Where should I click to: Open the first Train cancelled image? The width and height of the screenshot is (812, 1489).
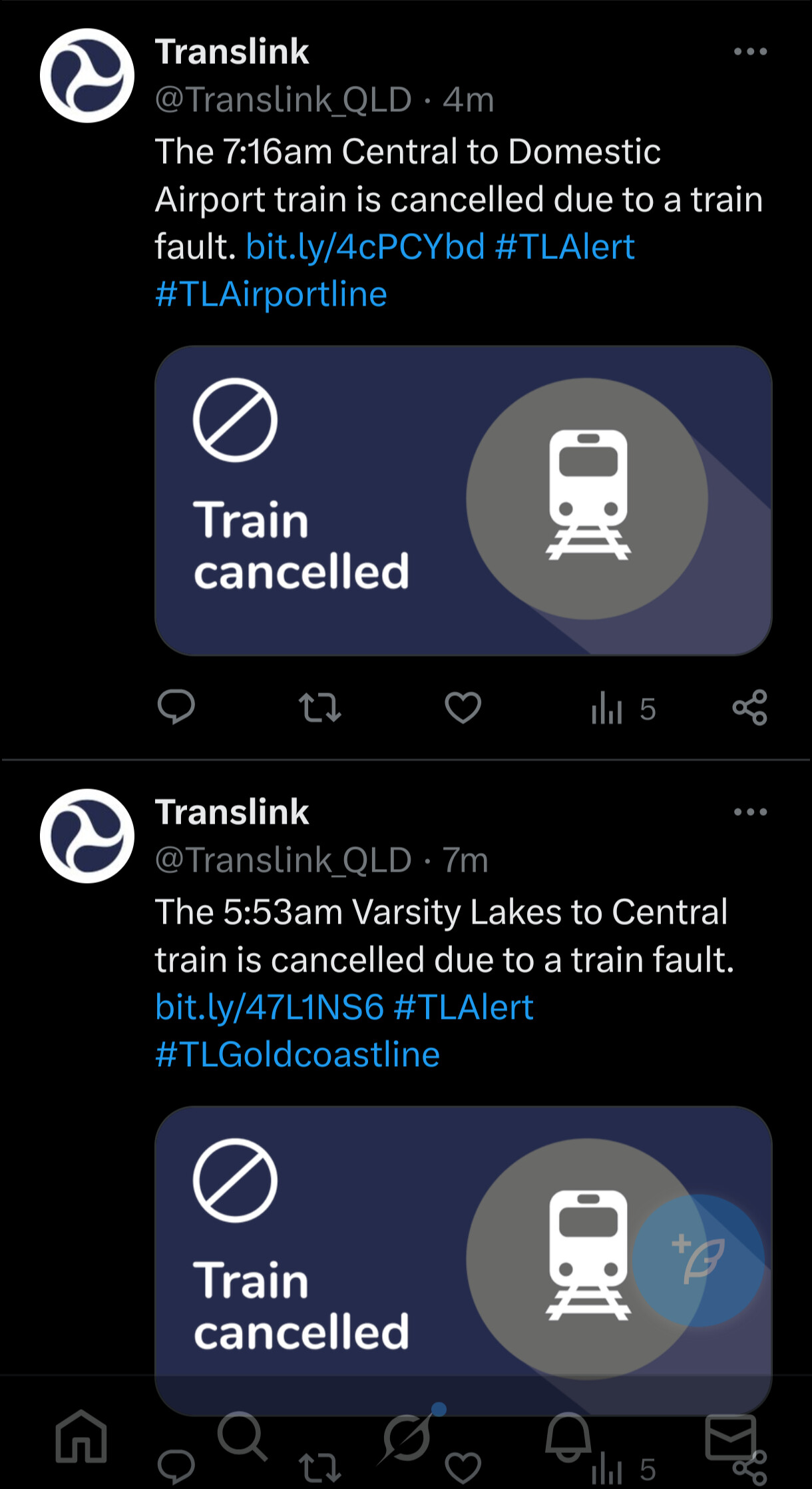[x=463, y=501]
